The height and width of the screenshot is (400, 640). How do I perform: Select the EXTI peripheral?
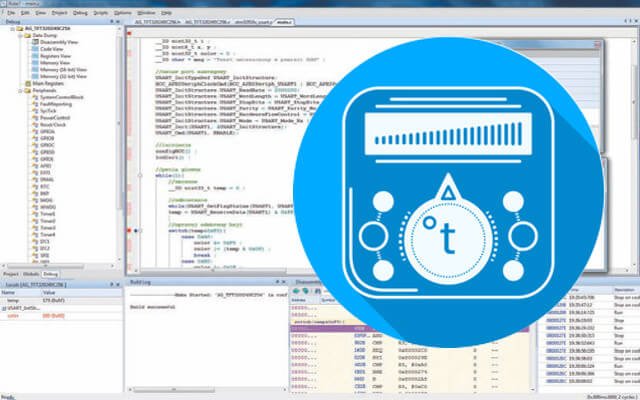tap(45, 173)
